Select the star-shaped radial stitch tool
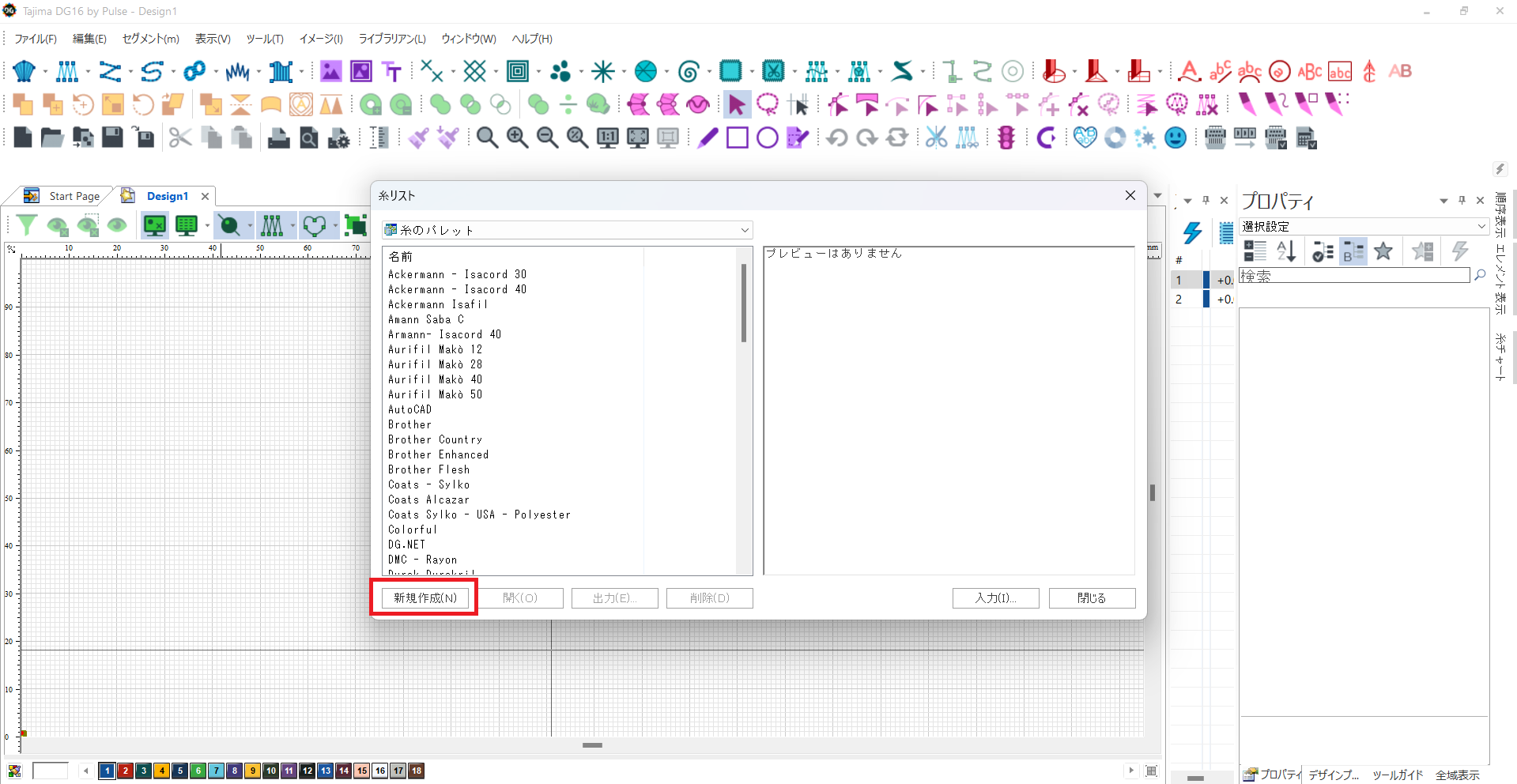This screenshot has width=1517, height=784. [x=603, y=71]
